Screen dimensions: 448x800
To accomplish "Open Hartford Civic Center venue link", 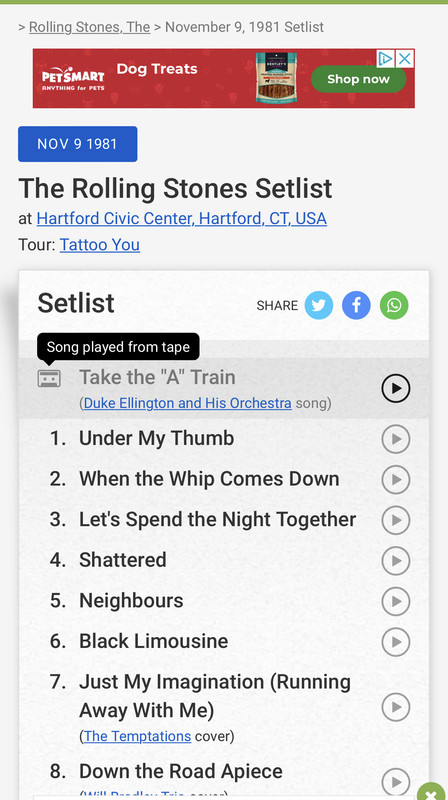I will (182, 218).
